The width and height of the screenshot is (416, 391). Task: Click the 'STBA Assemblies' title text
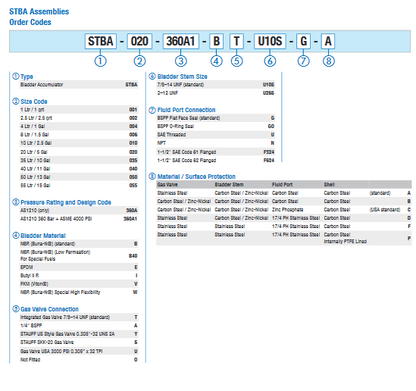[39, 12]
